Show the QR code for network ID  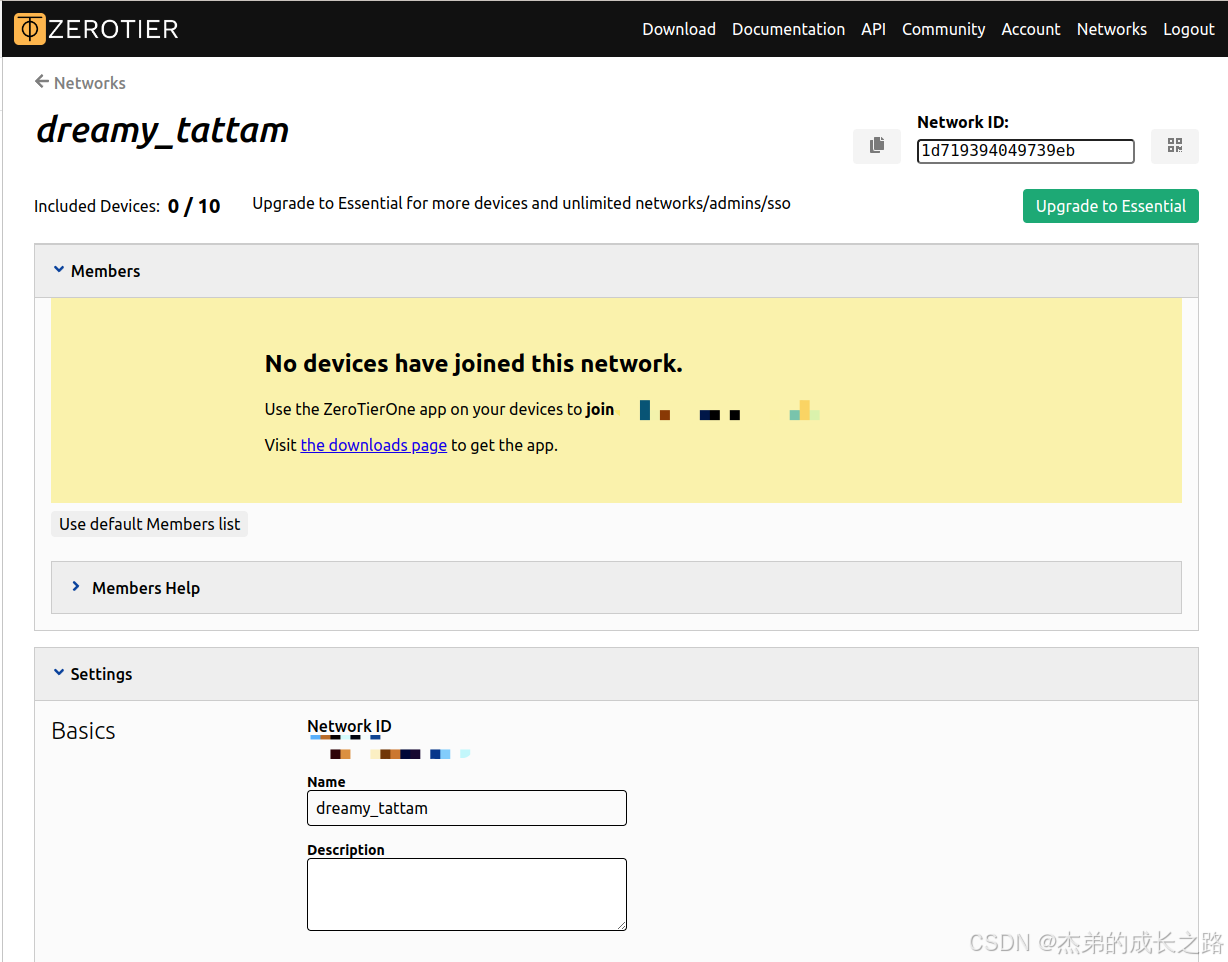click(x=1175, y=146)
